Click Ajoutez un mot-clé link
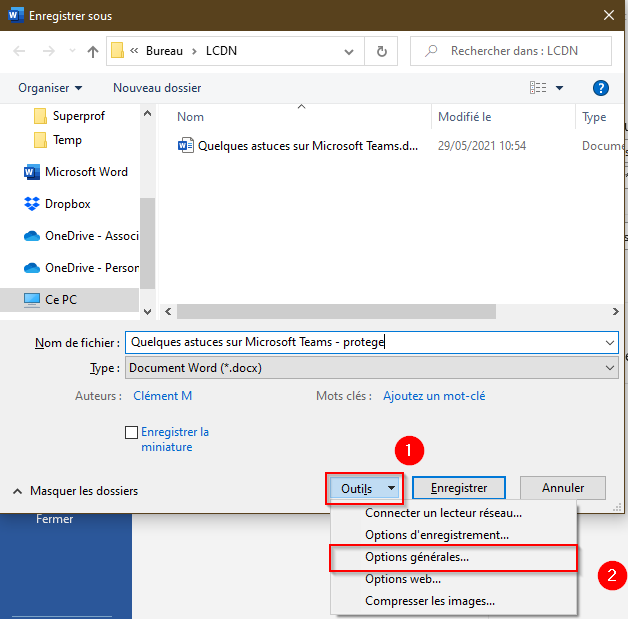Screen dimensions: 628x619 tap(434, 396)
